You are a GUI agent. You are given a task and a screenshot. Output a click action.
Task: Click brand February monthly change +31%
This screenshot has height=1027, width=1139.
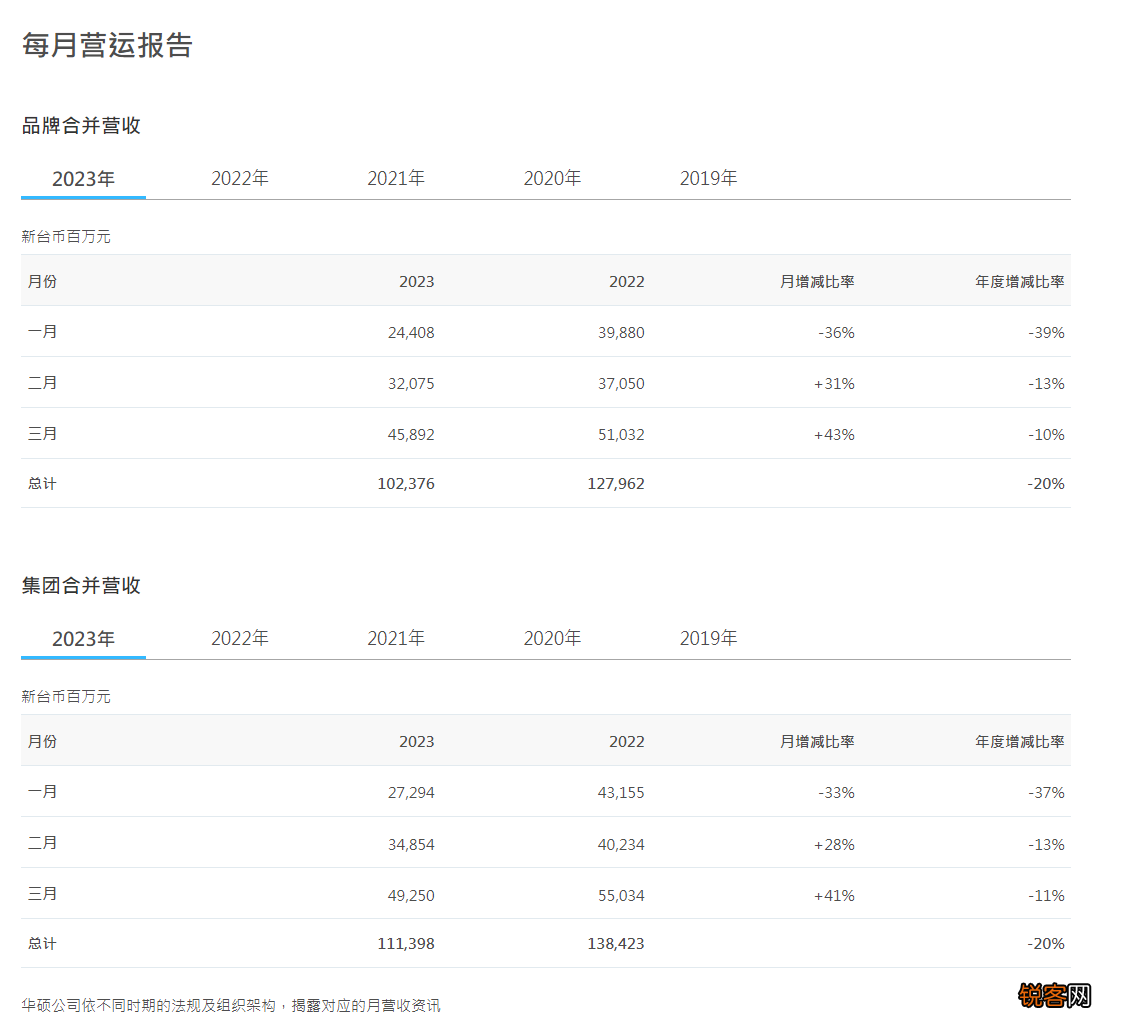pyautogui.click(x=834, y=383)
